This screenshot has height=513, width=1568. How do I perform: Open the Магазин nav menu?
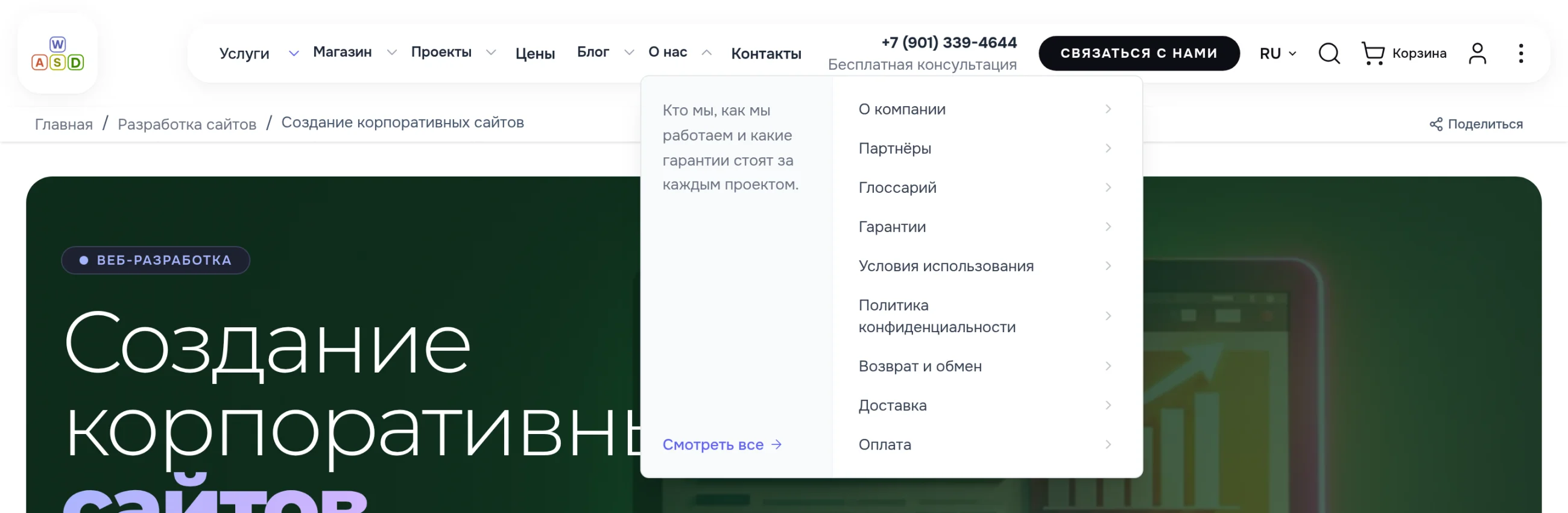click(x=342, y=52)
